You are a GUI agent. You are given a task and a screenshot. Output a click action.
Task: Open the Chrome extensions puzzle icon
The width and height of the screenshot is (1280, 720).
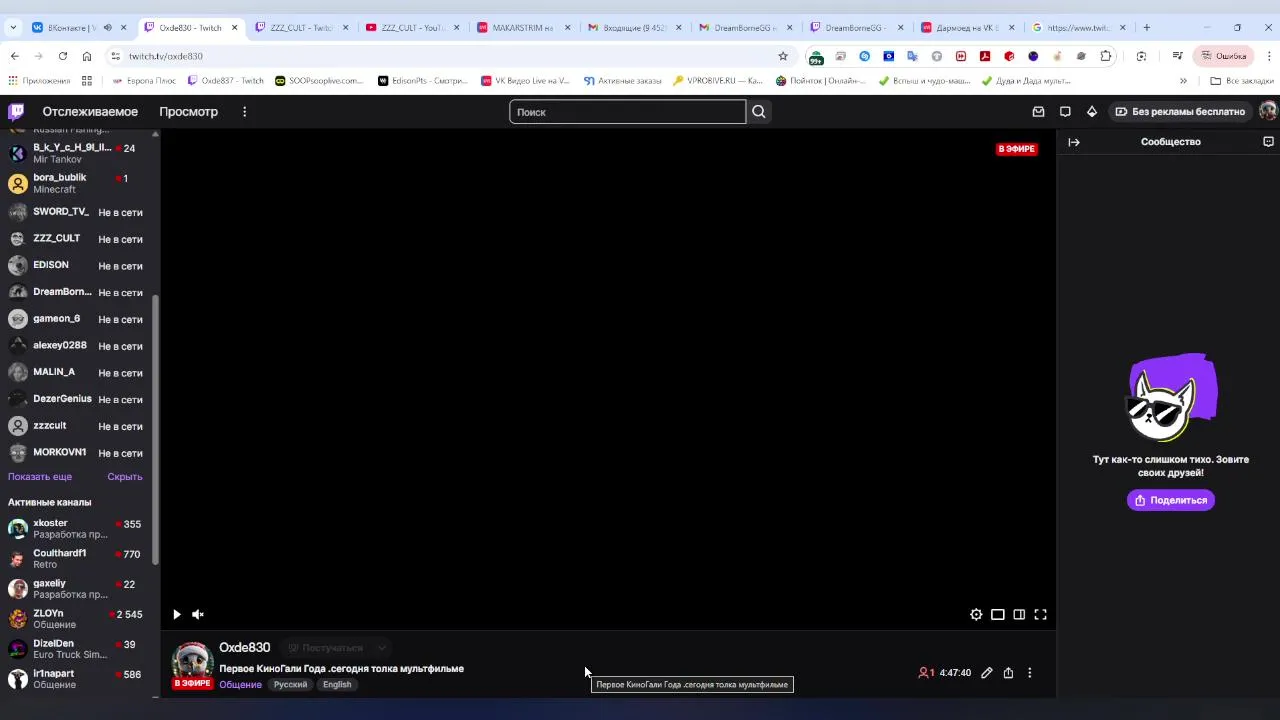[1105, 56]
